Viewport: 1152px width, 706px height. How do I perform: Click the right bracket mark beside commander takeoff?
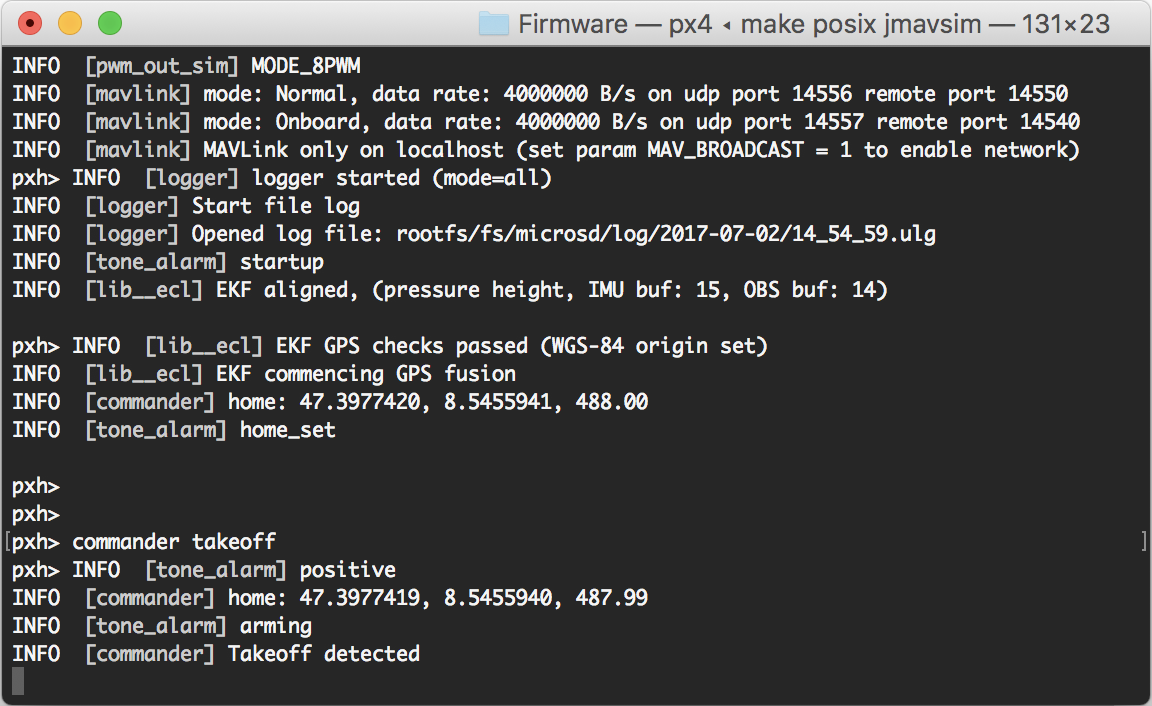[1142, 542]
